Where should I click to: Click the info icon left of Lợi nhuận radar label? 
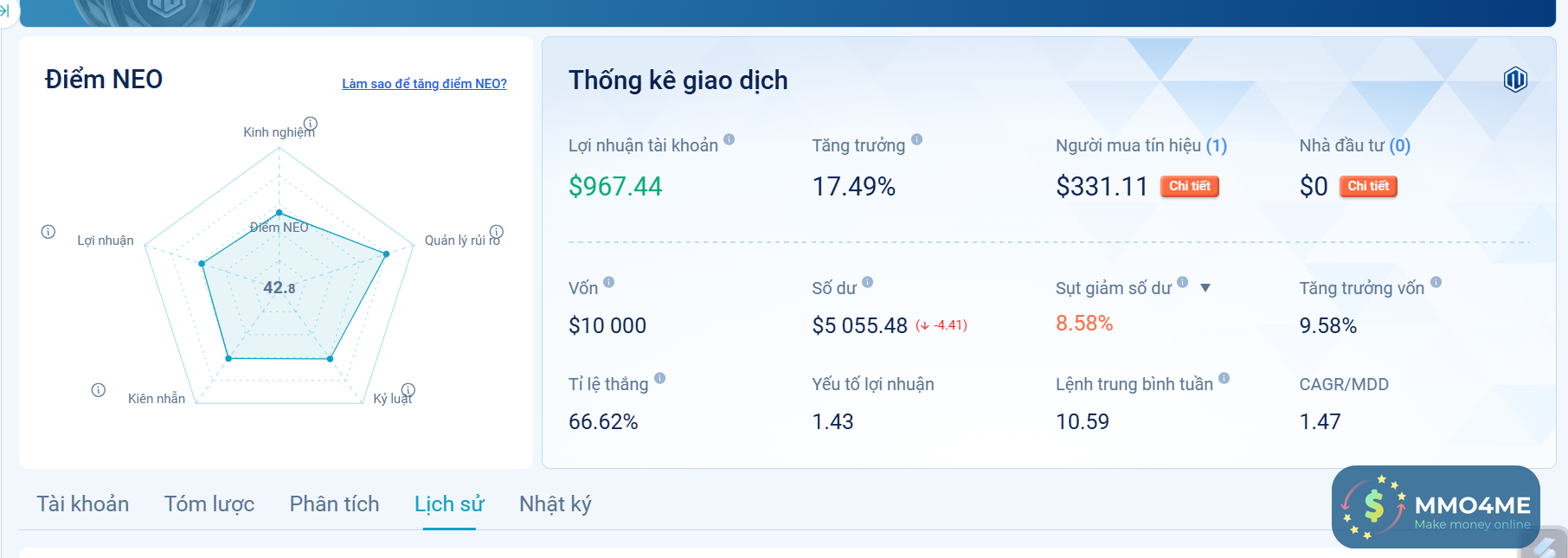[48, 232]
